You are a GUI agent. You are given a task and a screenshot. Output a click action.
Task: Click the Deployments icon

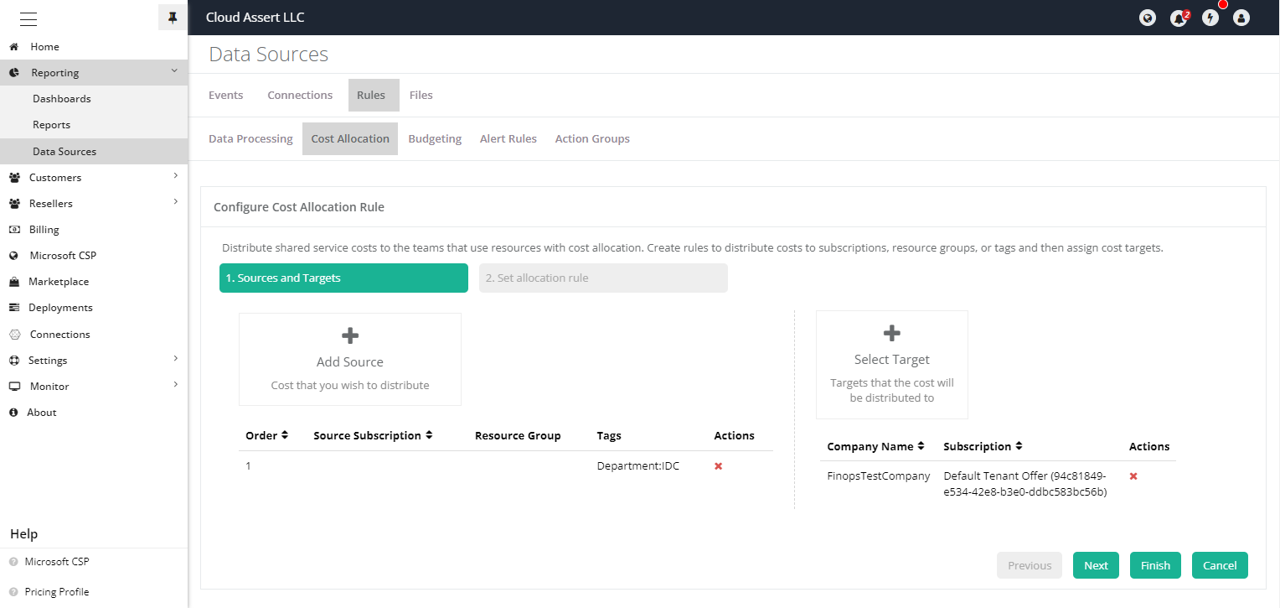pos(14,308)
